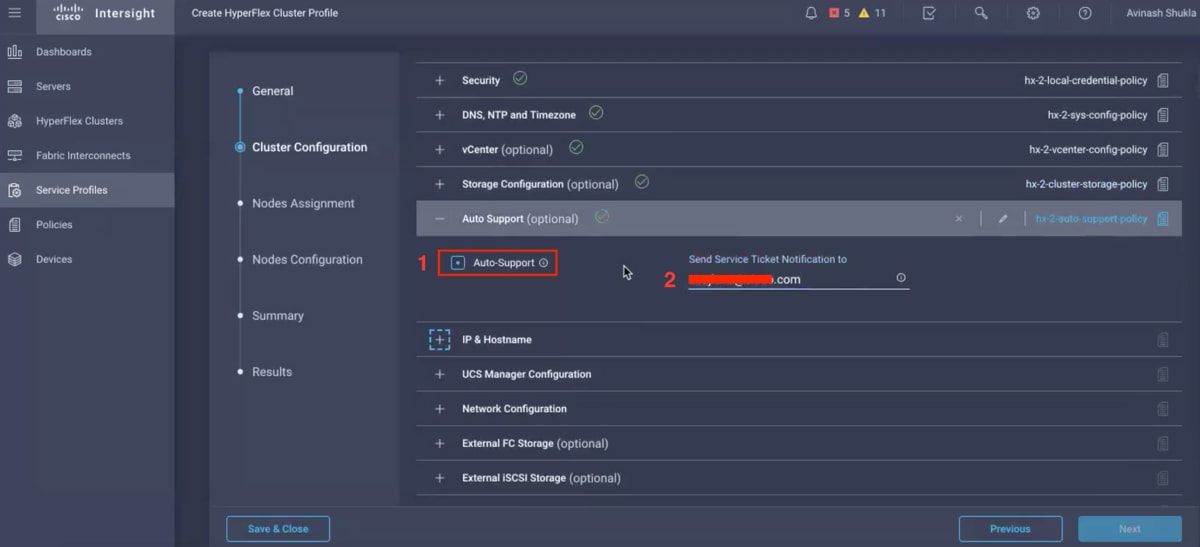The height and width of the screenshot is (547, 1200).
Task: Open policy picker for Auto Support row
Action: 1163,219
